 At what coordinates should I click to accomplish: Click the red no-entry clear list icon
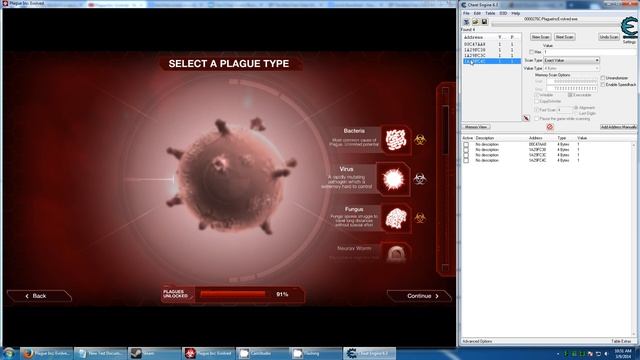tap(550, 127)
